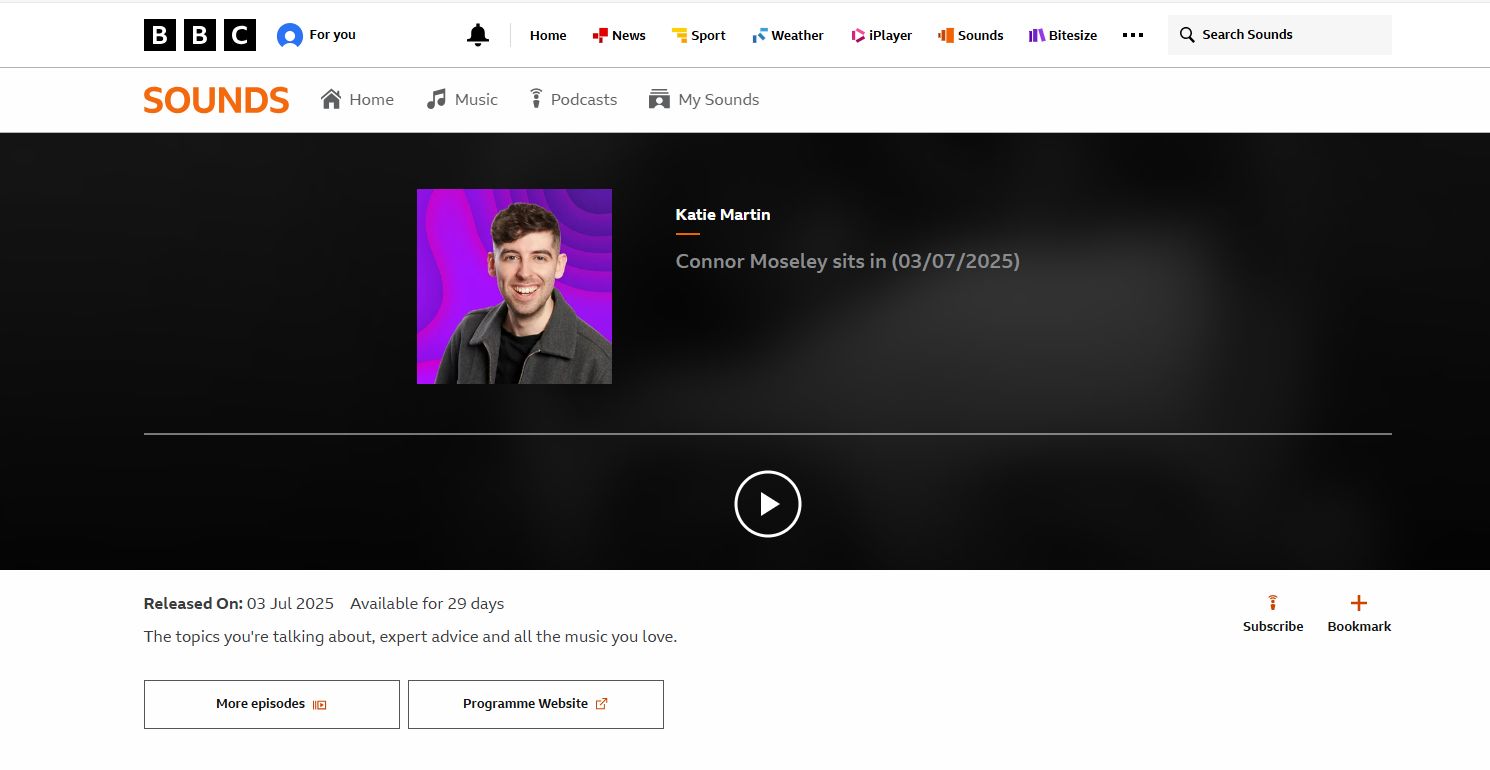This screenshot has height=770, width=1490.
Task: Open the For you account icon
Action: (x=290, y=36)
